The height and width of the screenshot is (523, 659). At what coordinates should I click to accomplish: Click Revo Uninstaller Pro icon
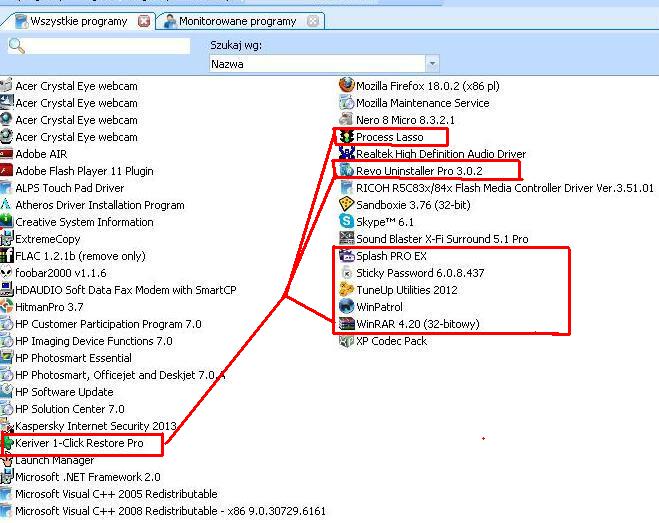click(x=346, y=171)
